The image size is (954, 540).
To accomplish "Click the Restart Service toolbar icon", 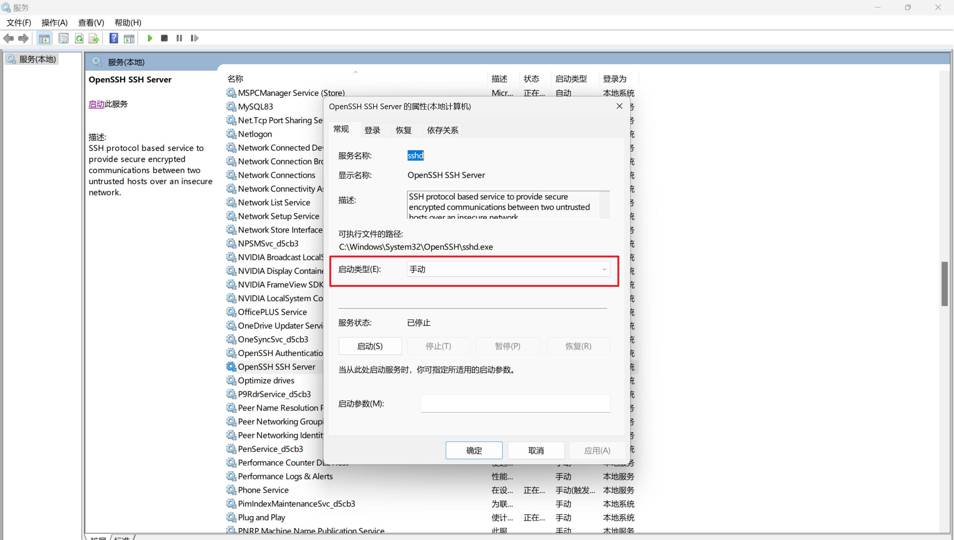I will (x=194, y=38).
